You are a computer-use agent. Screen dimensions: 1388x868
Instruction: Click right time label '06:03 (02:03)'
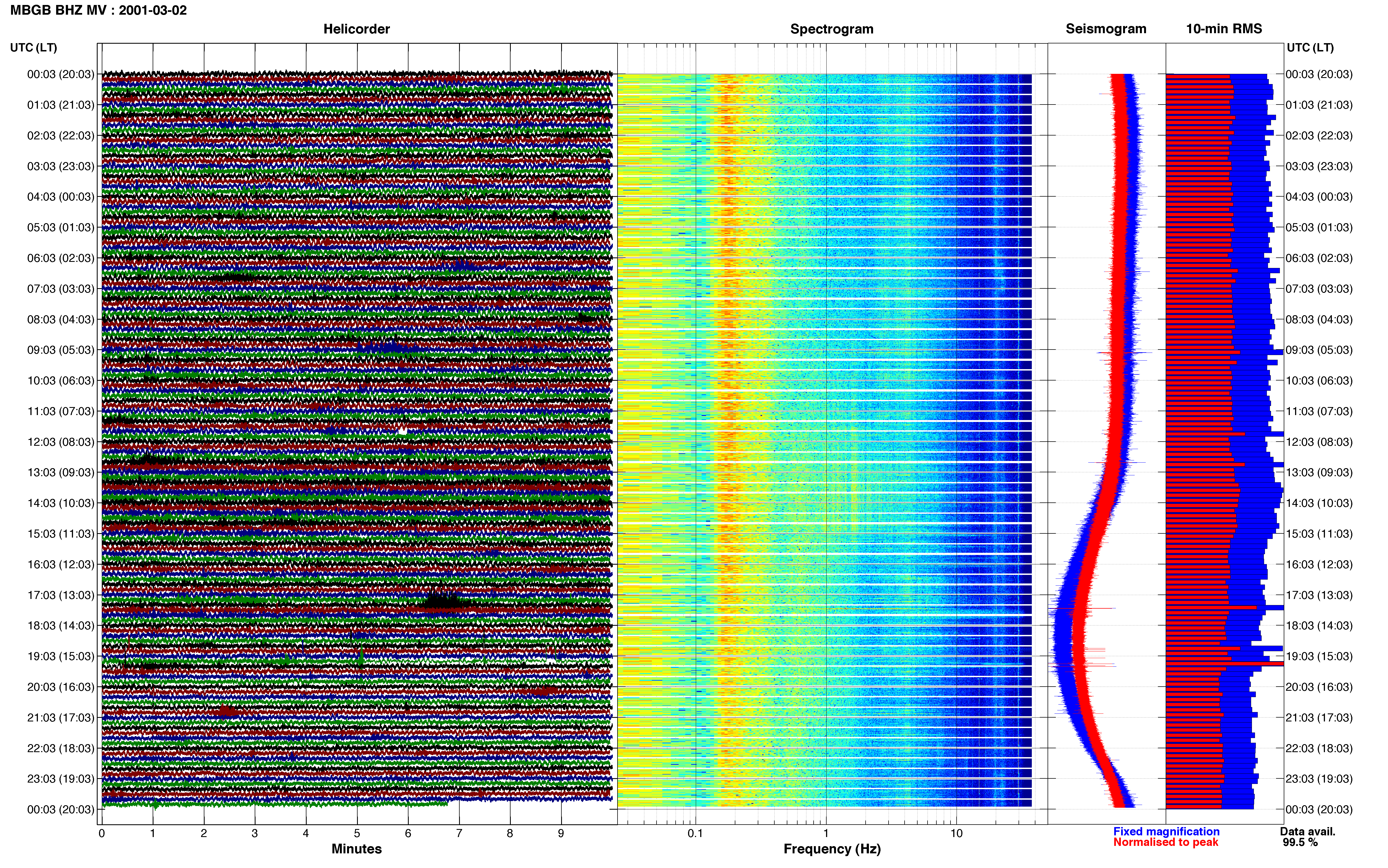(1319, 258)
